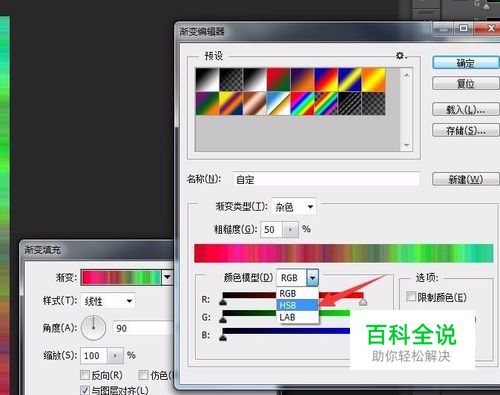Choose HSB from the color model list
The image size is (500, 395).
tap(297, 305)
